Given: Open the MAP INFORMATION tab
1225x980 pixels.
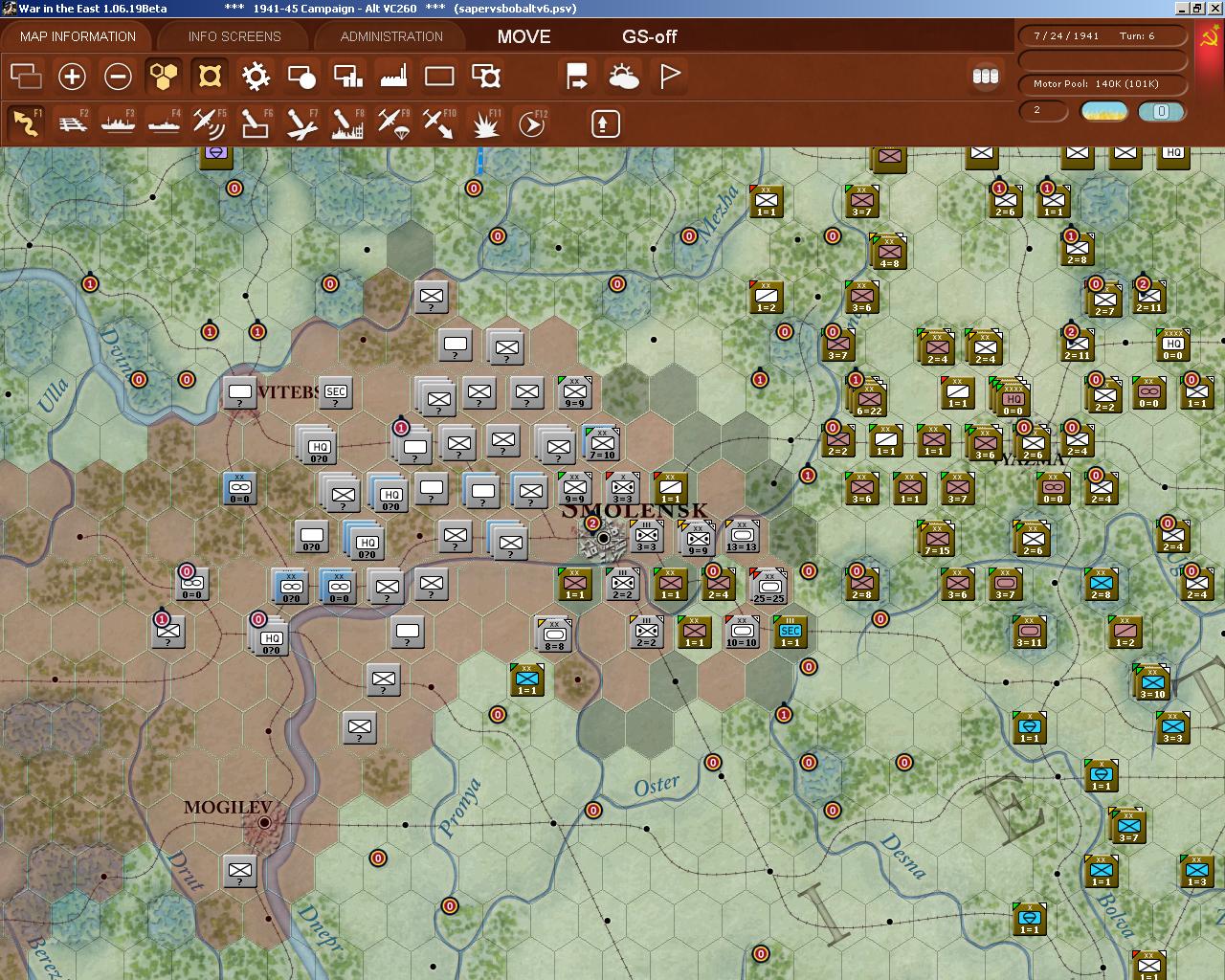Looking at the screenshot, I should (x=78, y=36).
